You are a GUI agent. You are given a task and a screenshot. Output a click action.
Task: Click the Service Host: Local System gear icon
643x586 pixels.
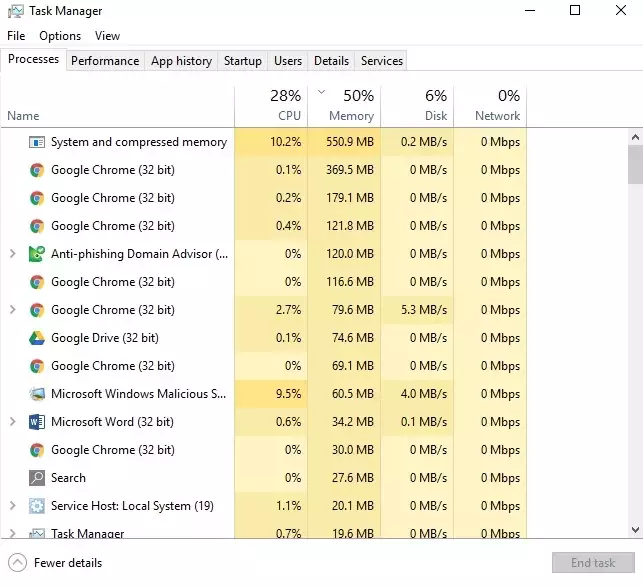(37, 506)
